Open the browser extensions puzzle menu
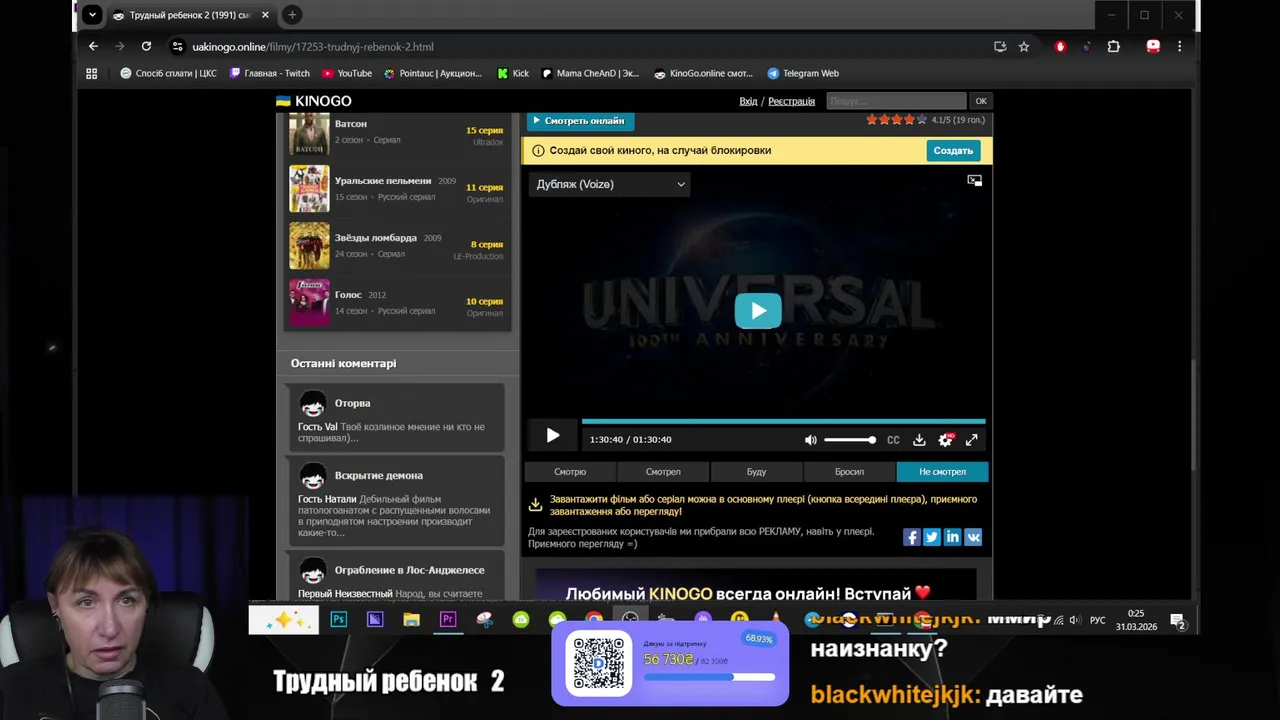 [x=1113, y=46]
